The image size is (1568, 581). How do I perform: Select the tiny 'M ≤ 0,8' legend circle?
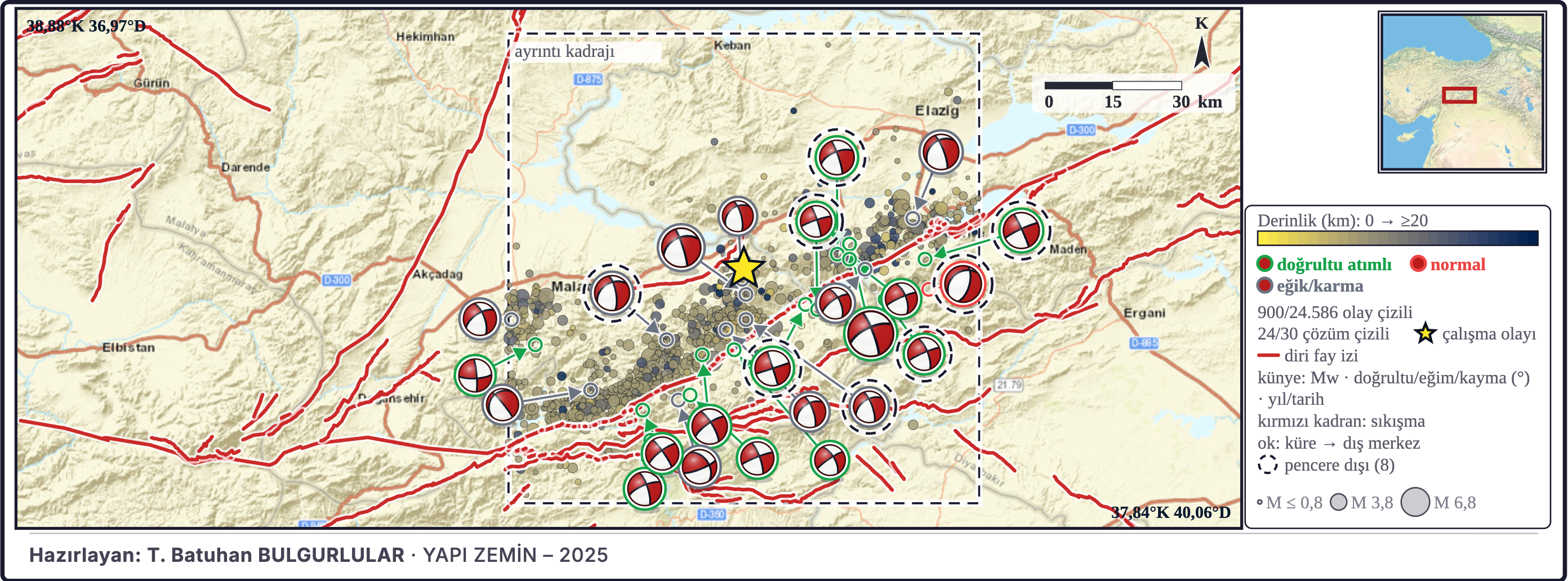point(1260,503)
